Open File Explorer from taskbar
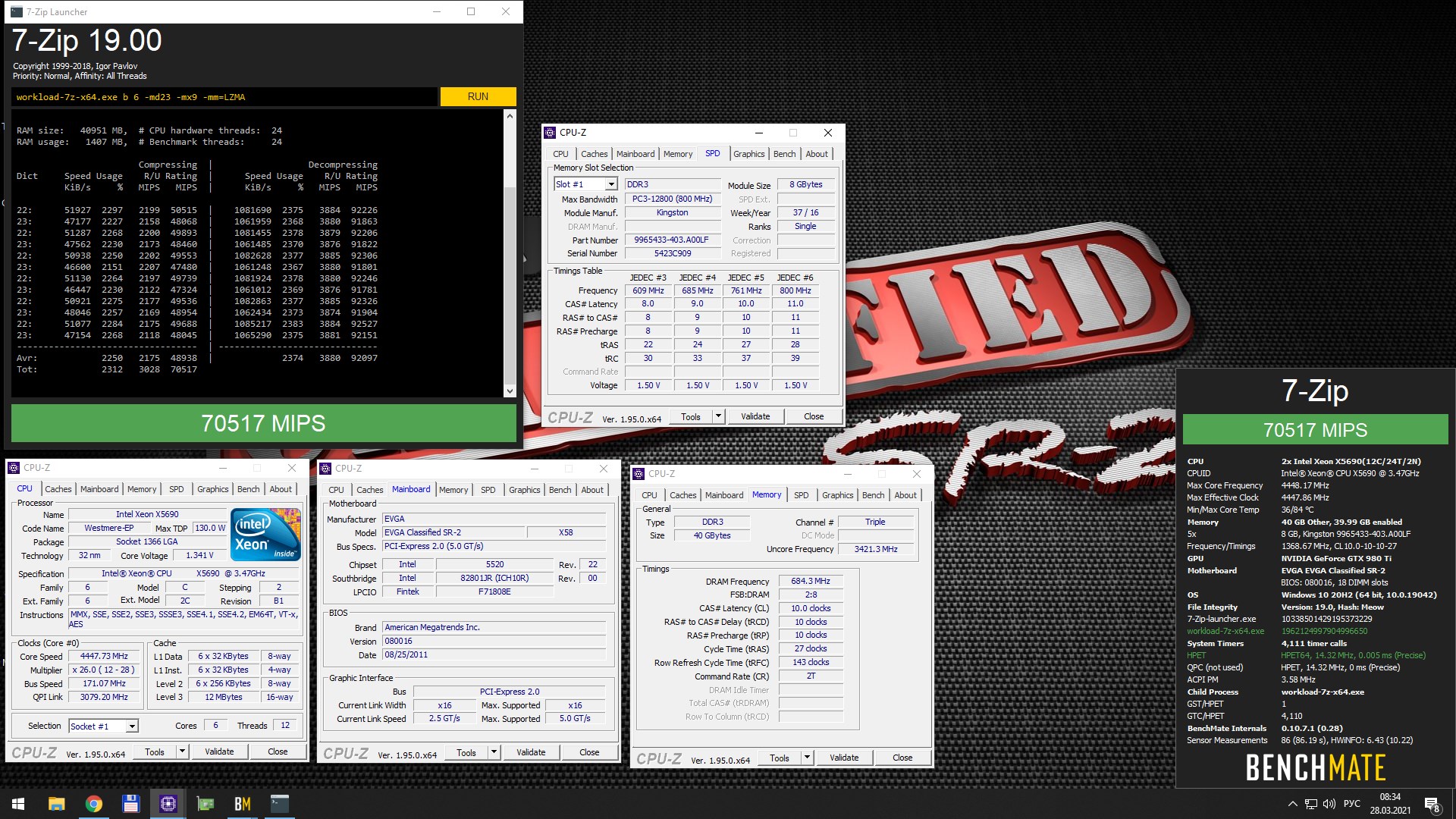The width and height of the screenshot is (1456, 819). (x=56, y=804)
